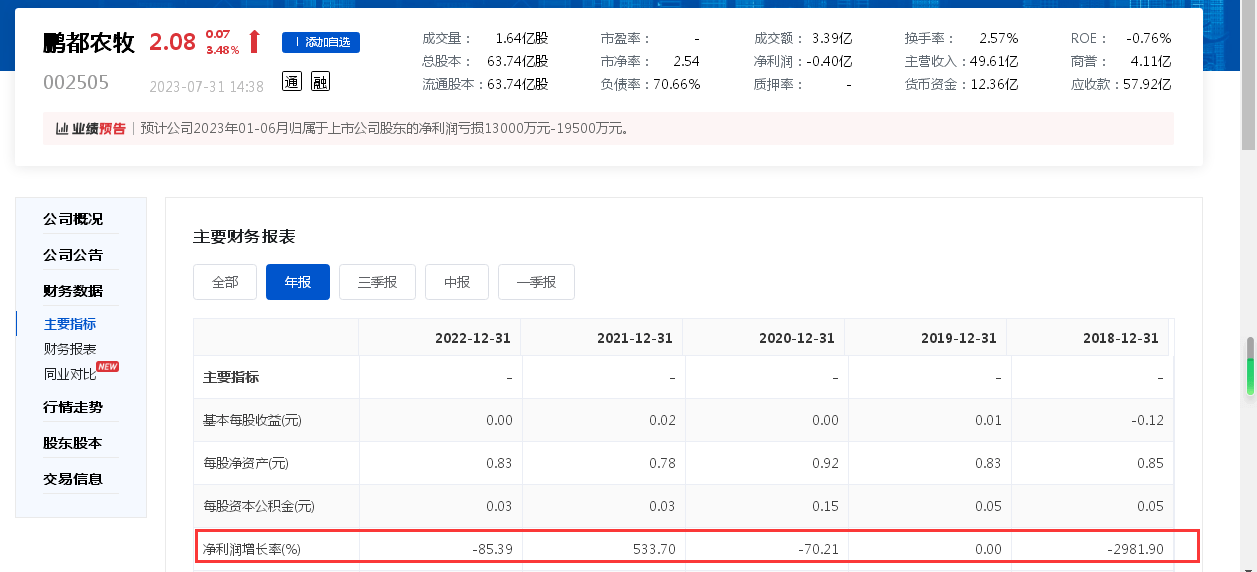Click the 业绩预告 chart icon
1257x572 pixels.
coord(62,128)
